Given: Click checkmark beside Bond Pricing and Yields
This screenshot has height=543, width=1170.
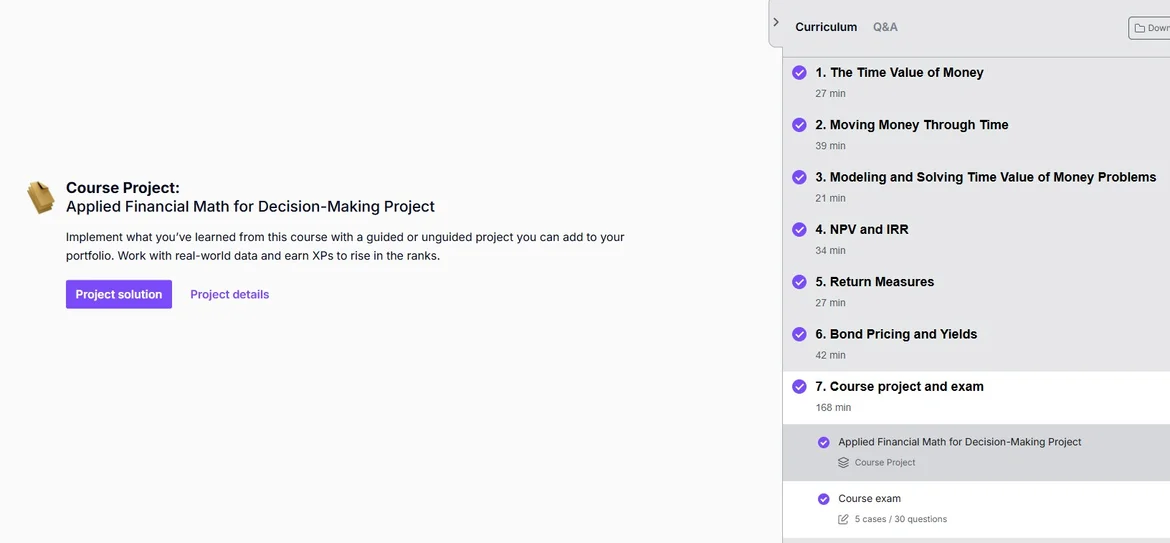Looking at the screenshot, I should pos(799,334).
